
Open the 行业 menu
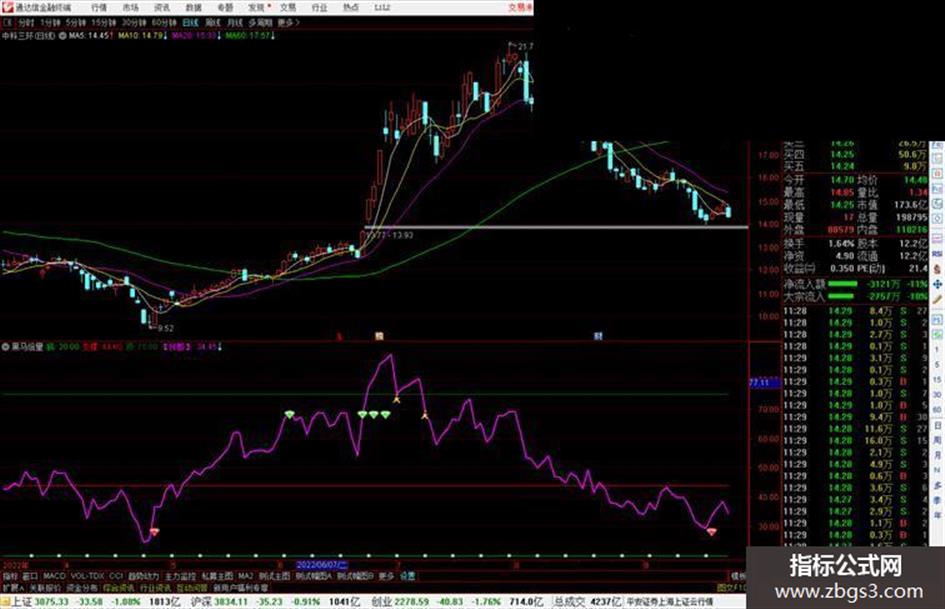[319, 7]
